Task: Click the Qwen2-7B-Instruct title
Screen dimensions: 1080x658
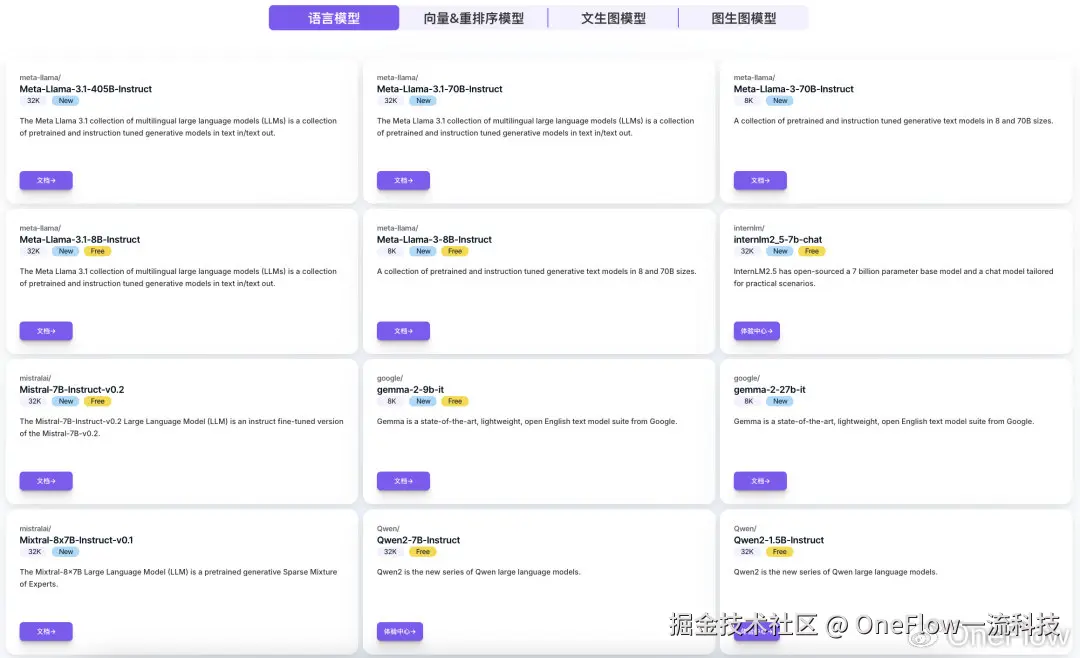Action: pyautogui.click(x=418, y=540)
